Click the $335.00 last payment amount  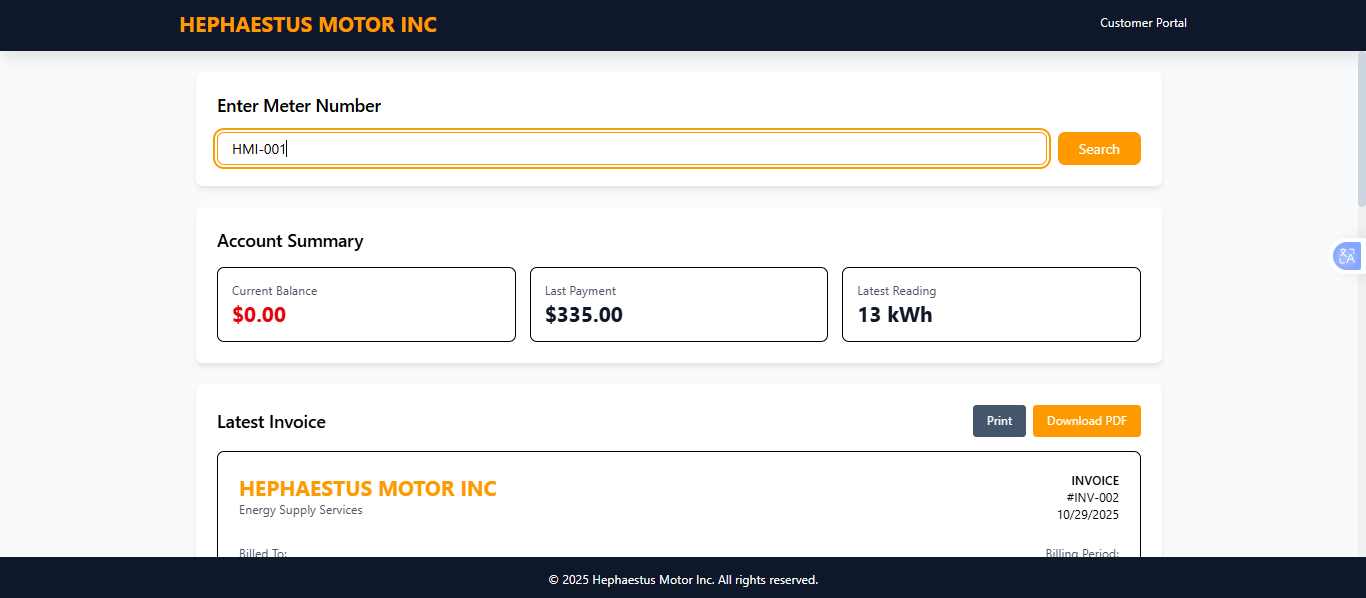(583, 315)
